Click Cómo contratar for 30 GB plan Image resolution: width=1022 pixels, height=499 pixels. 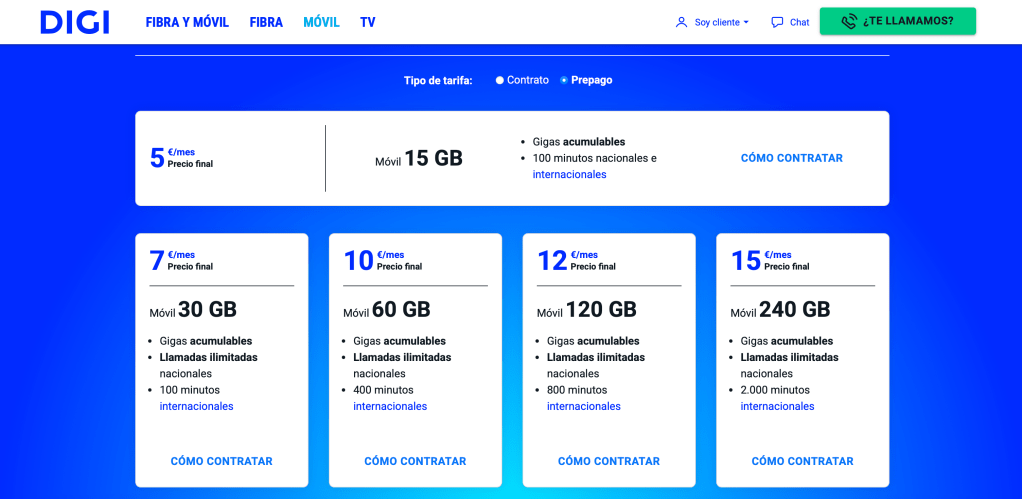click(x=221, y=461)
